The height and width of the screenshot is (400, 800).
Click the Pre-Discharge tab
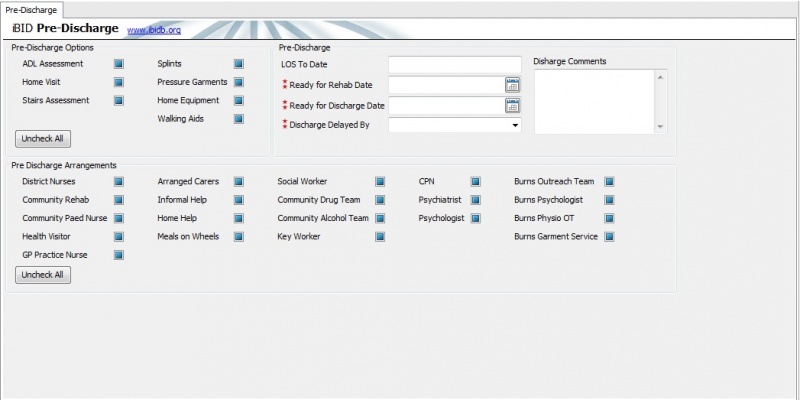[32, 8]
